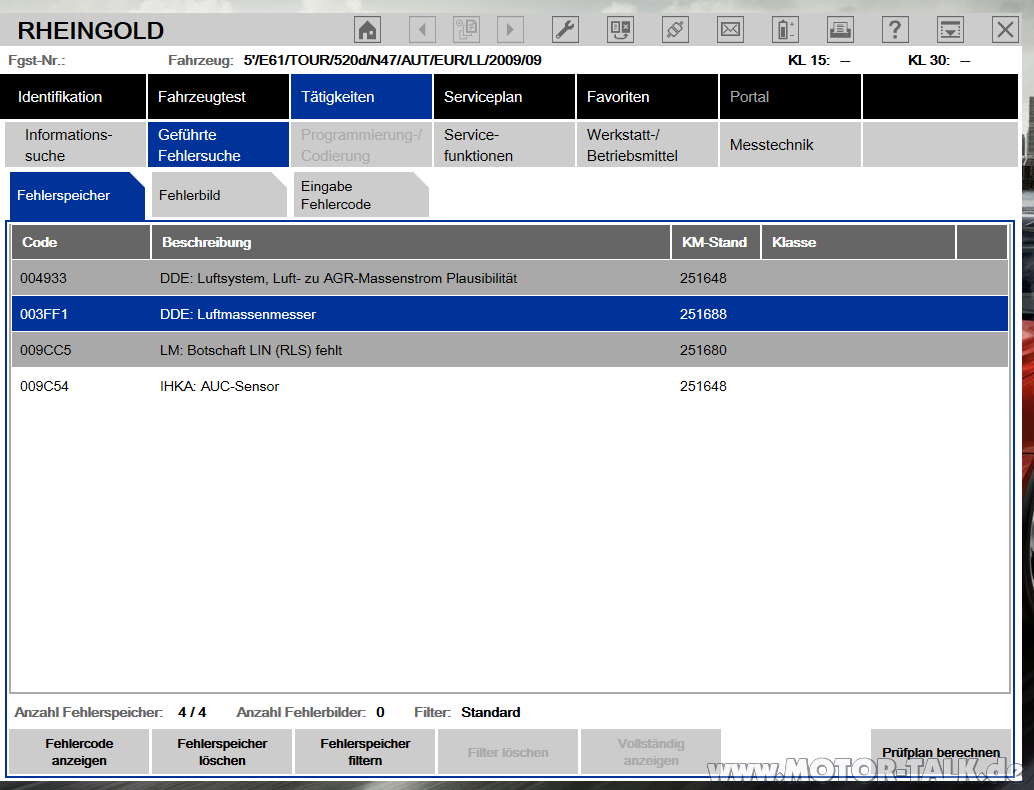Click the 'KL 15:' status label
This screenshot has width=1034, height=790.
808,61
